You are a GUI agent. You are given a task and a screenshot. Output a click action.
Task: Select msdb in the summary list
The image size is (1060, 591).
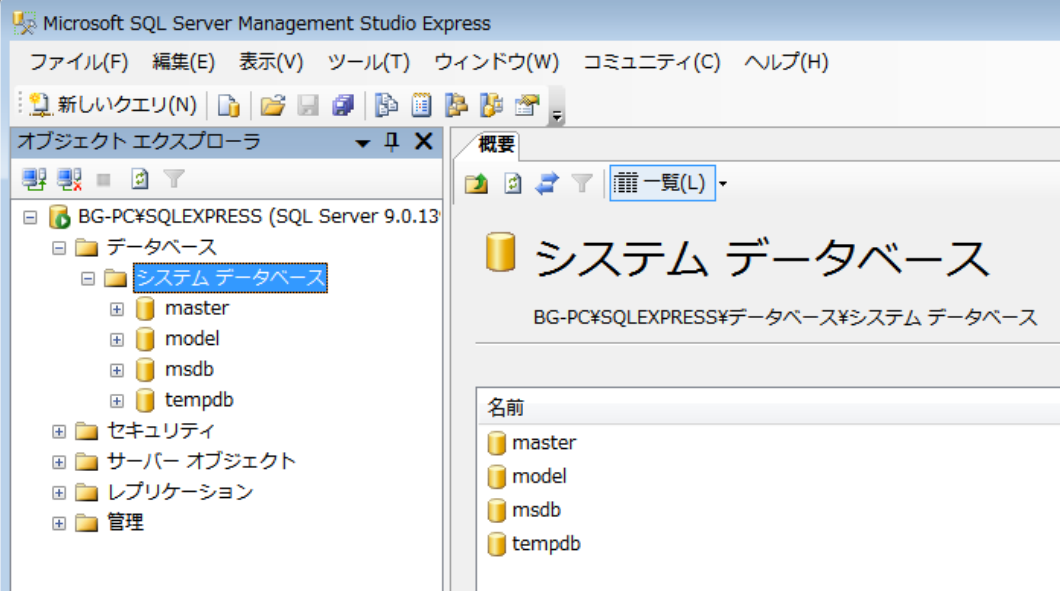click(x=536, y=510)
